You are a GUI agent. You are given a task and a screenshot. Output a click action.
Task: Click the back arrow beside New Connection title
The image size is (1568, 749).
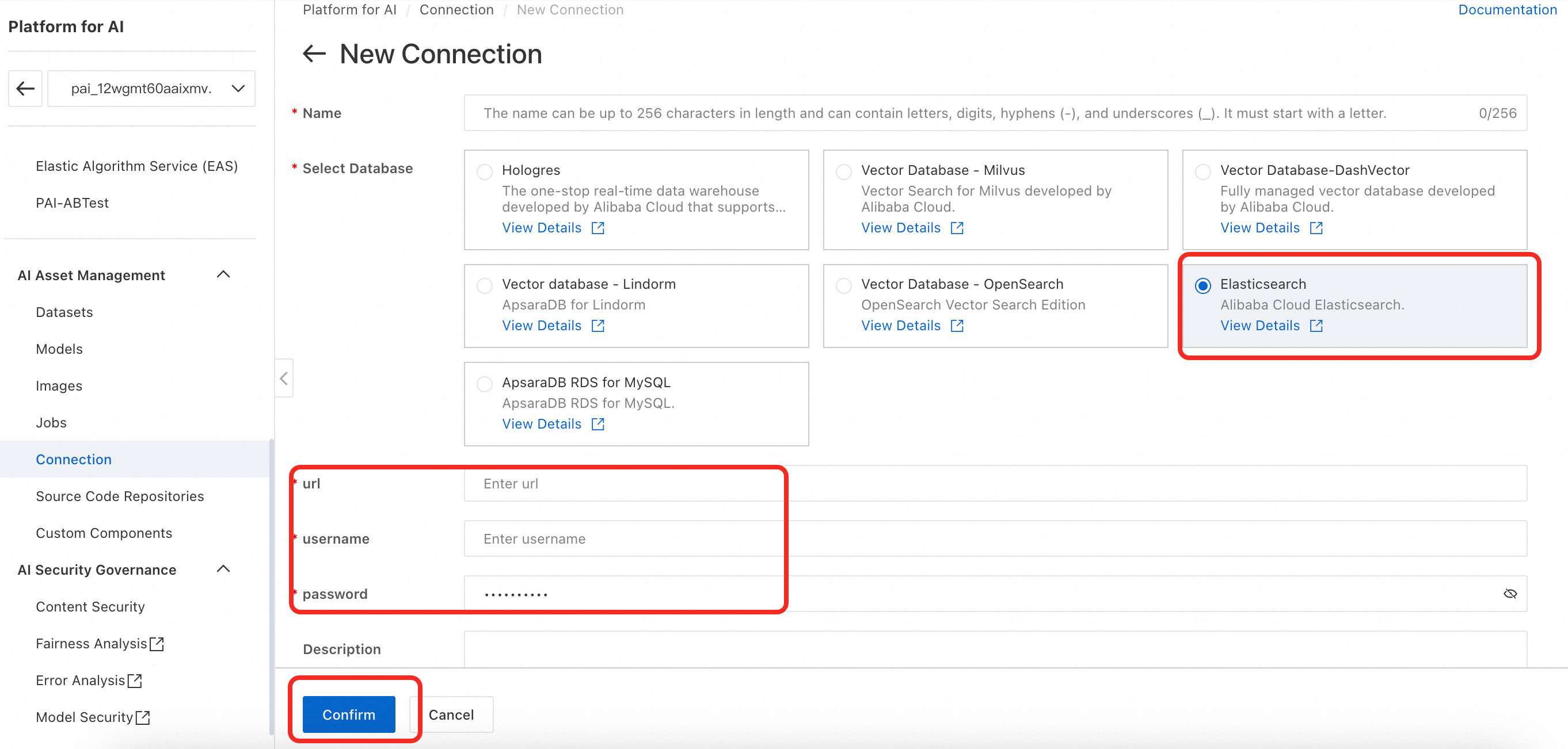click(x=314, y=54)
